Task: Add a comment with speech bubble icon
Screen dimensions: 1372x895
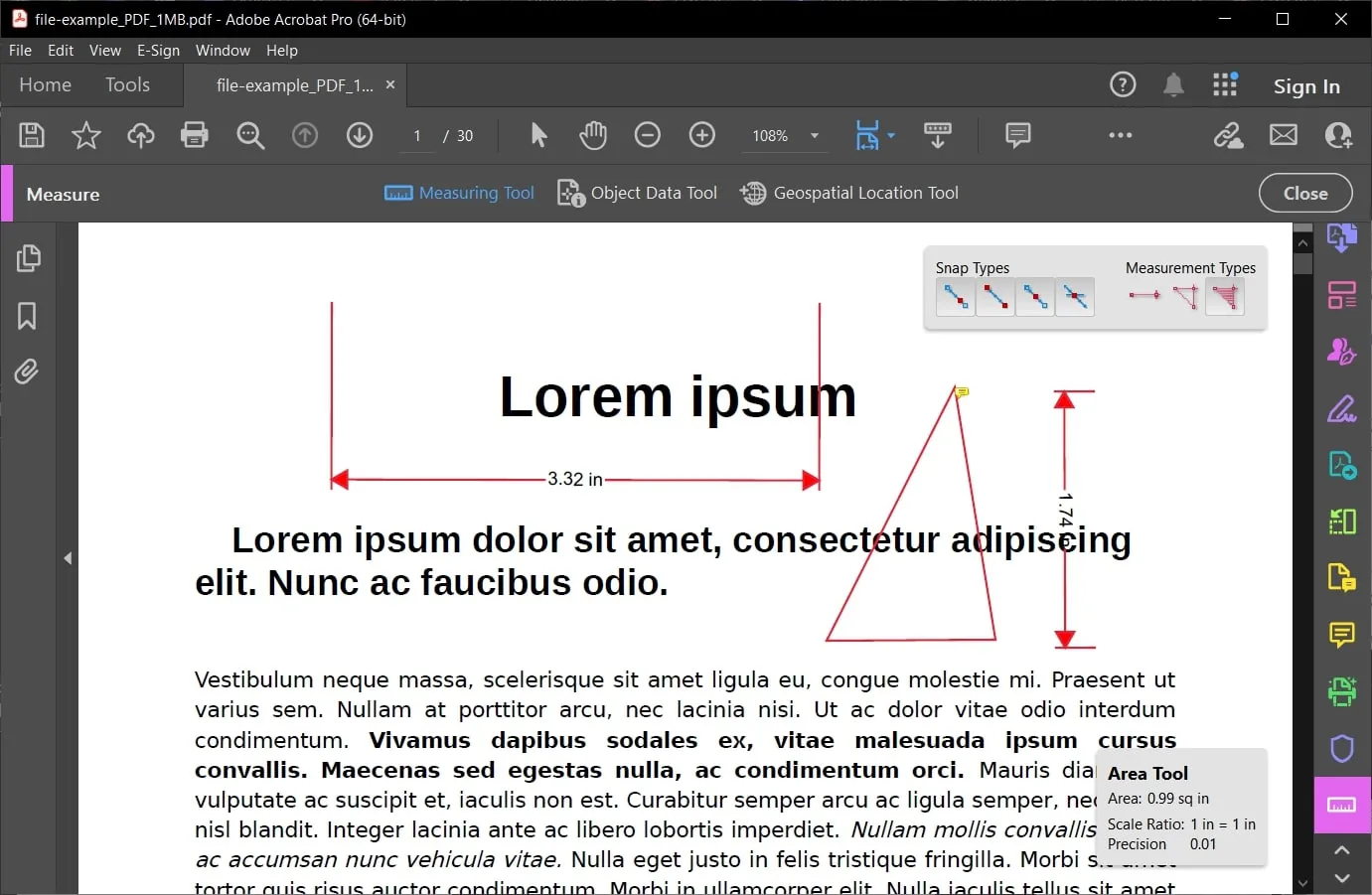Action: (1018, 135)
